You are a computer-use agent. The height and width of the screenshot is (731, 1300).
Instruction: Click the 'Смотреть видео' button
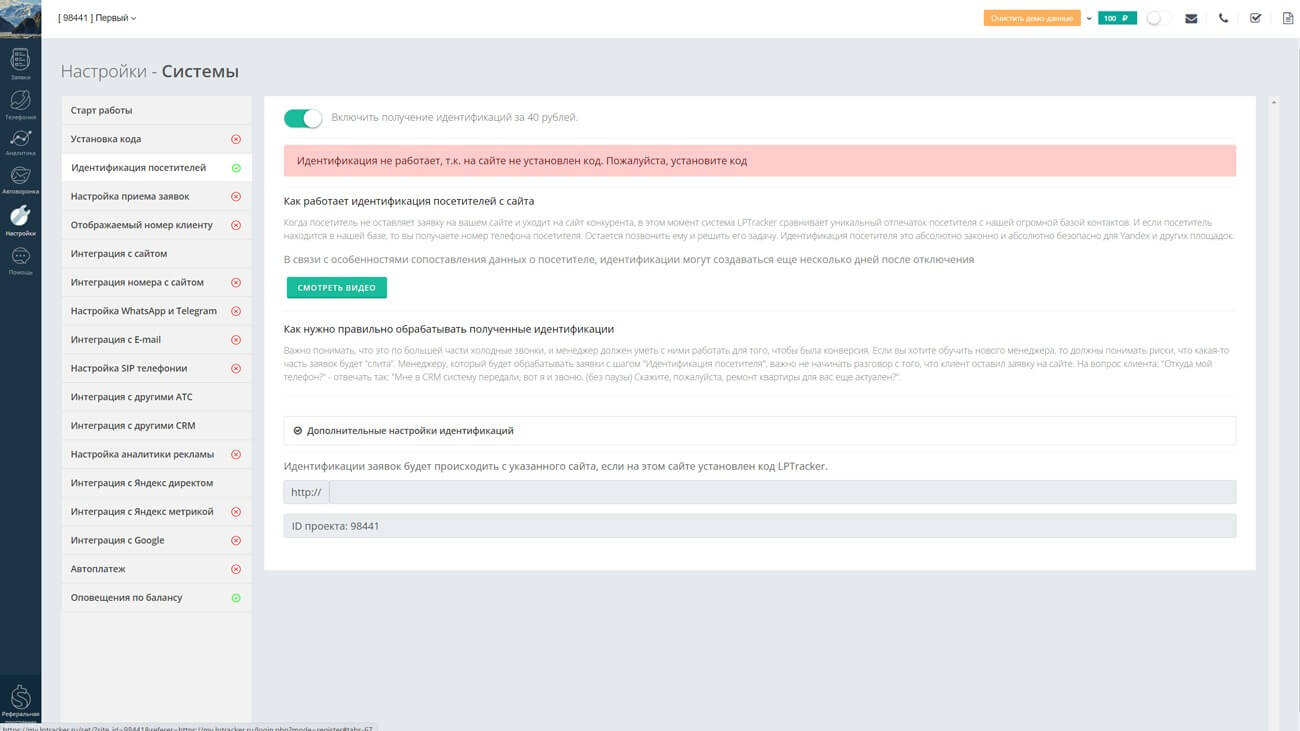tap(336, 288)
